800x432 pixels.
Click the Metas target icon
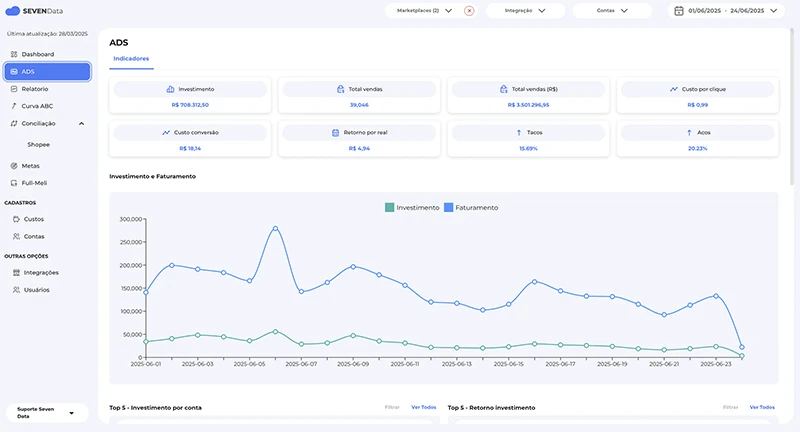click(x=14, y=166)
